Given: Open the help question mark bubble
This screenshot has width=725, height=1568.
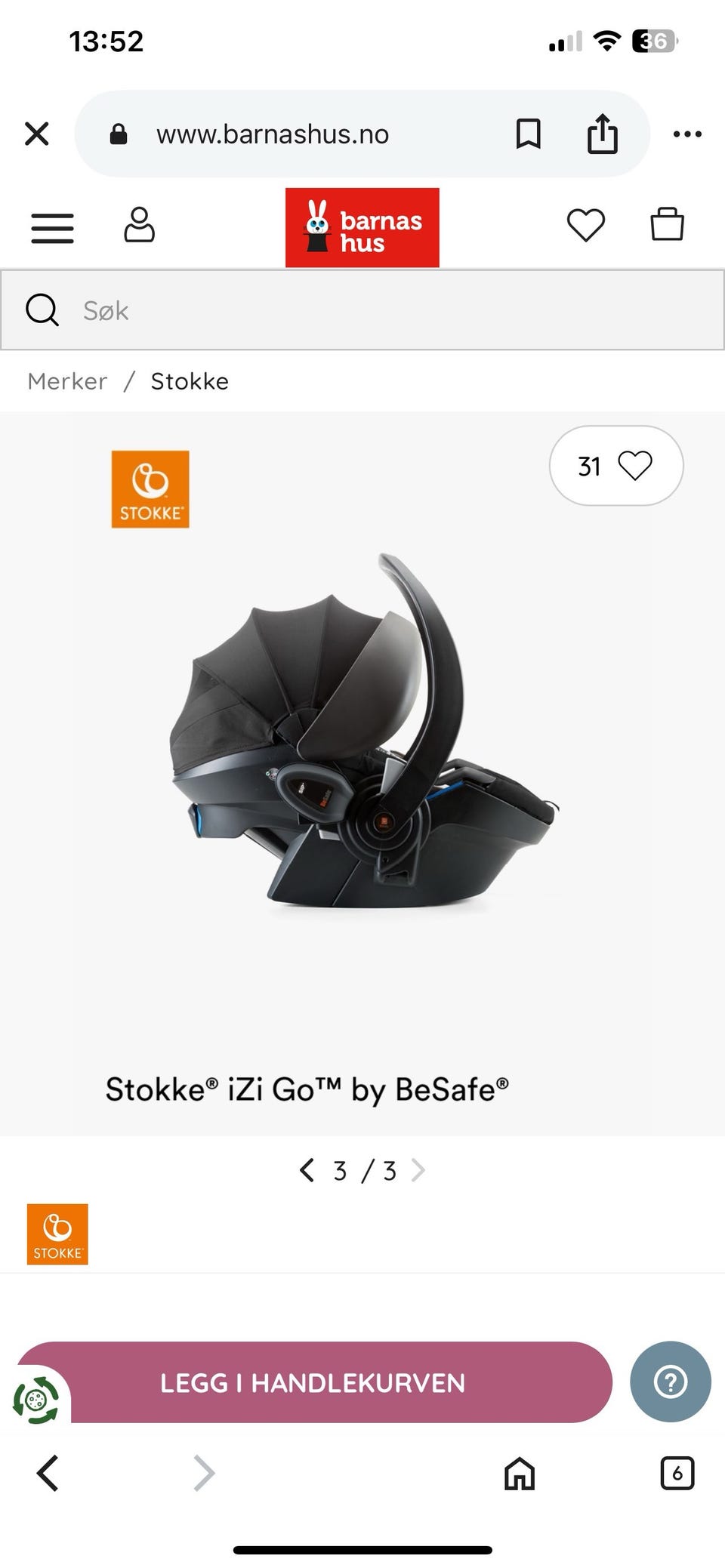Looking at the screenshot, I should coord(671,1382).
